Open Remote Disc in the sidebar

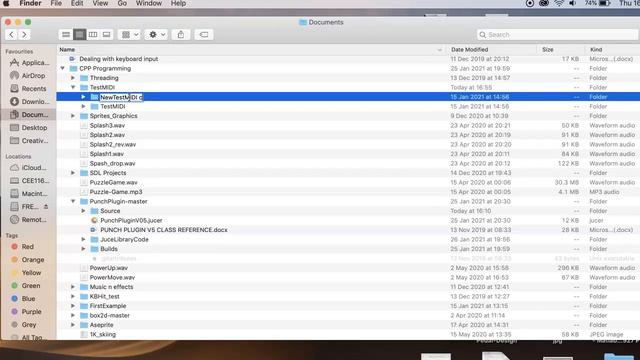pos(28,220)
